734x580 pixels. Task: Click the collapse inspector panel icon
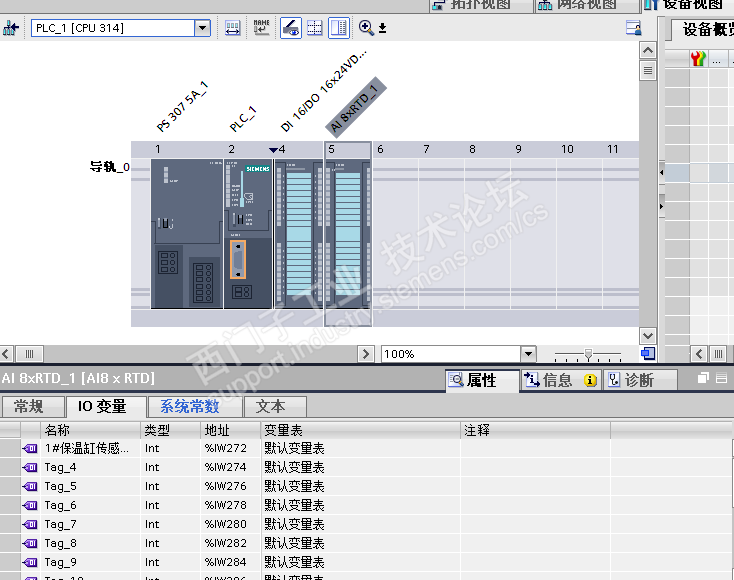[x=721, y=378]
